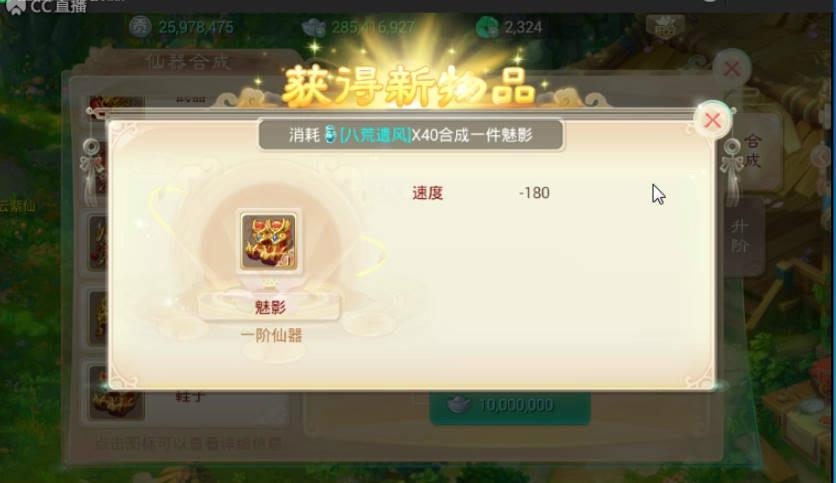The image size is (836, 483).
Task: Select the 鞋子 item thumbnail in list
Action: point(117,393)
